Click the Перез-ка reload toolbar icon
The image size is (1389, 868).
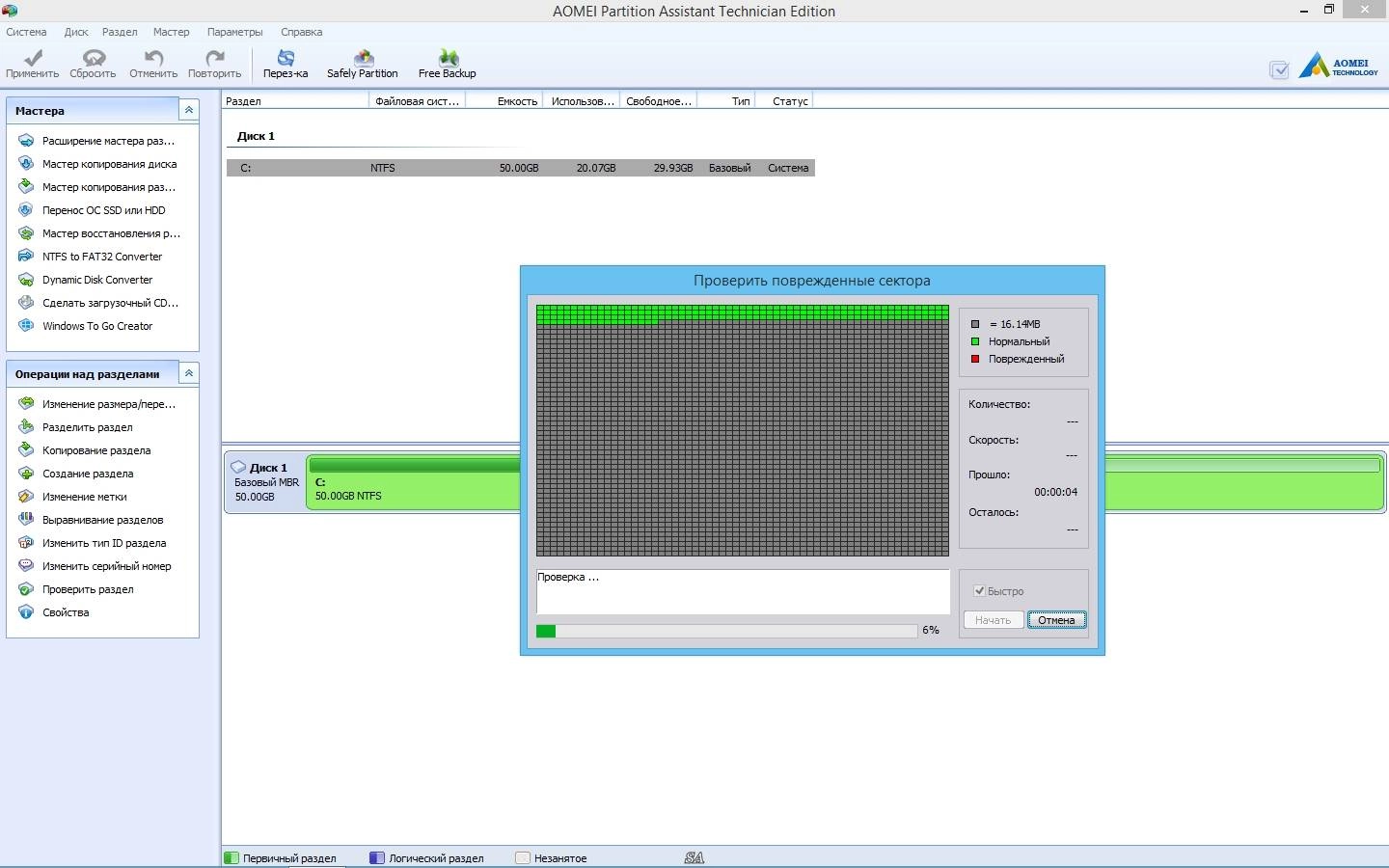[x=286, y=58]
